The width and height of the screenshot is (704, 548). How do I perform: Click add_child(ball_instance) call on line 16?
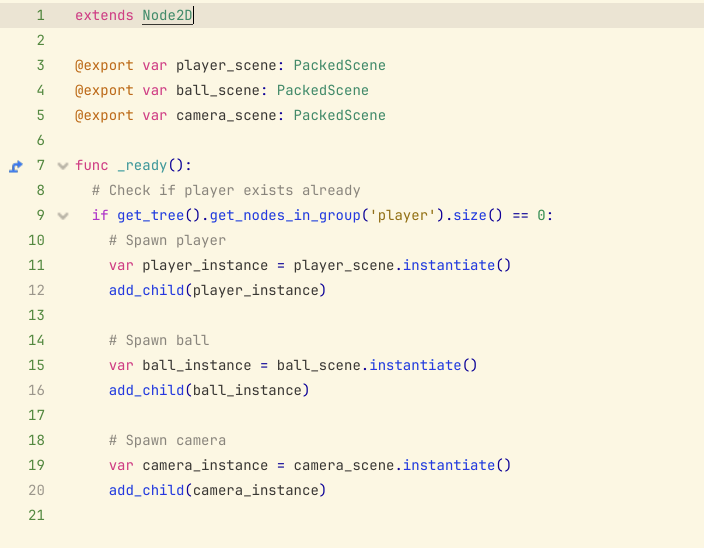209,390
